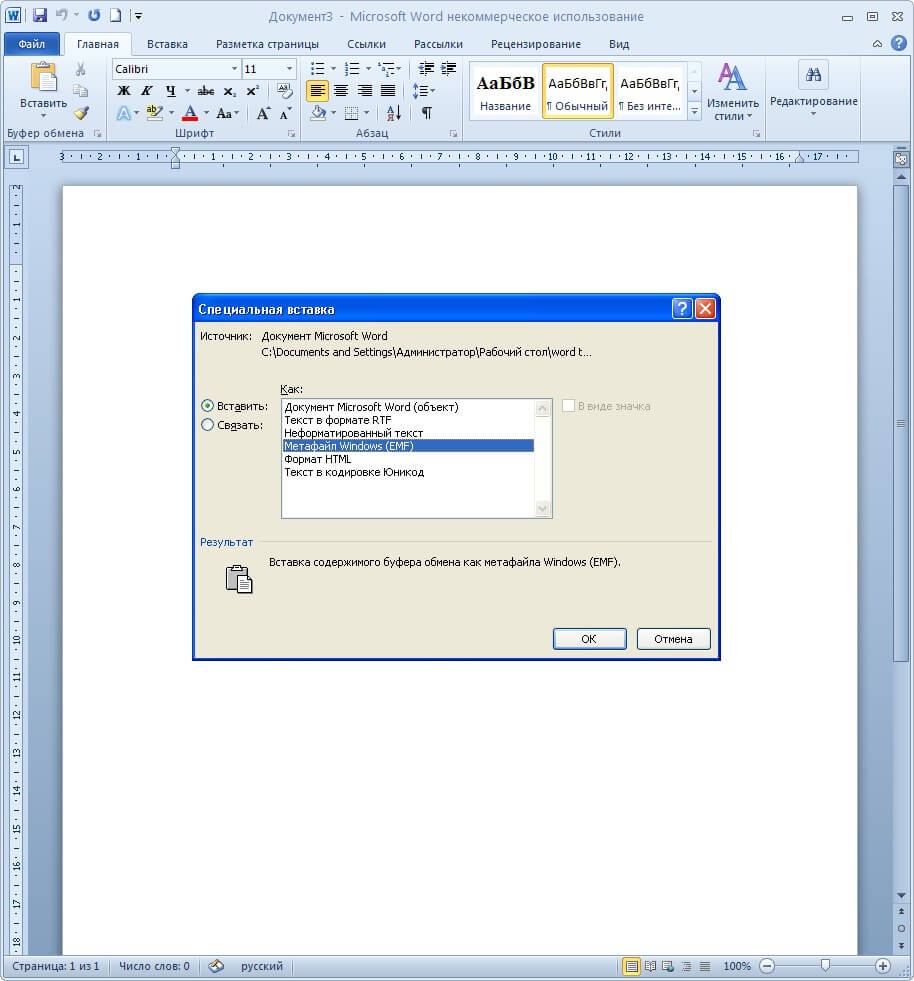Viewport: 914px width, 981px height.
Task: Switch to Print Layout view in status bar
Action: 631,966
